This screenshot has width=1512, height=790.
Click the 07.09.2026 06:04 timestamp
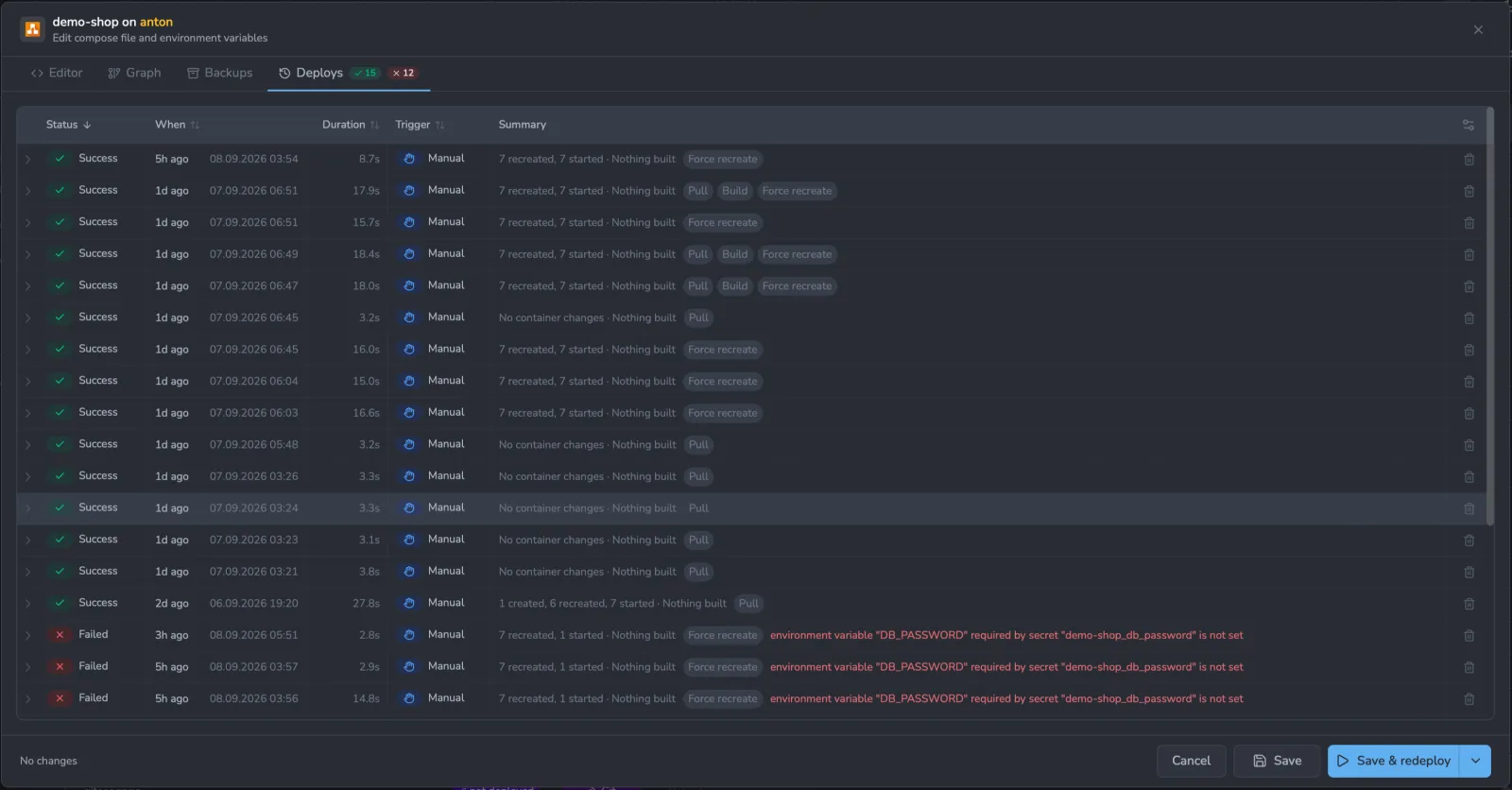(253, 382)
